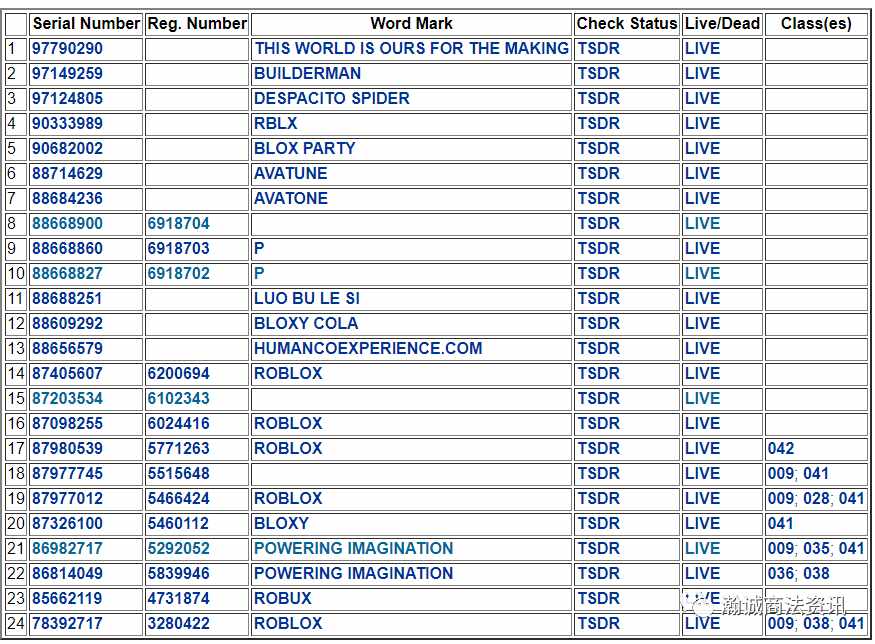This screenshot has height=644, width=875.
Task: Open serial number 97790290
Action: [x=67, y=49]
